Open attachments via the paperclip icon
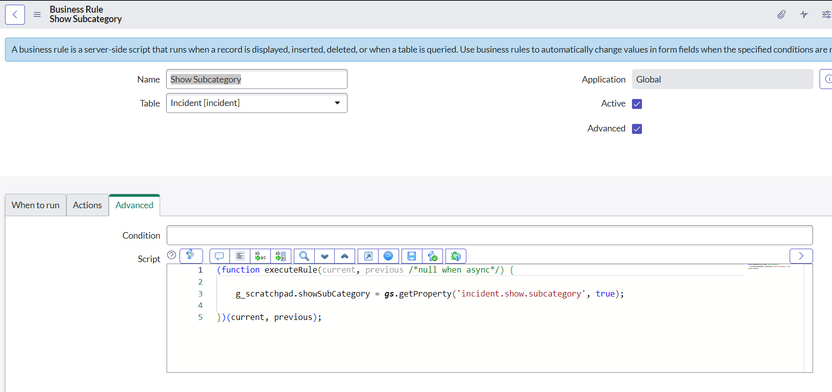This screenshot has height=392, width=832. pos(781,15)
